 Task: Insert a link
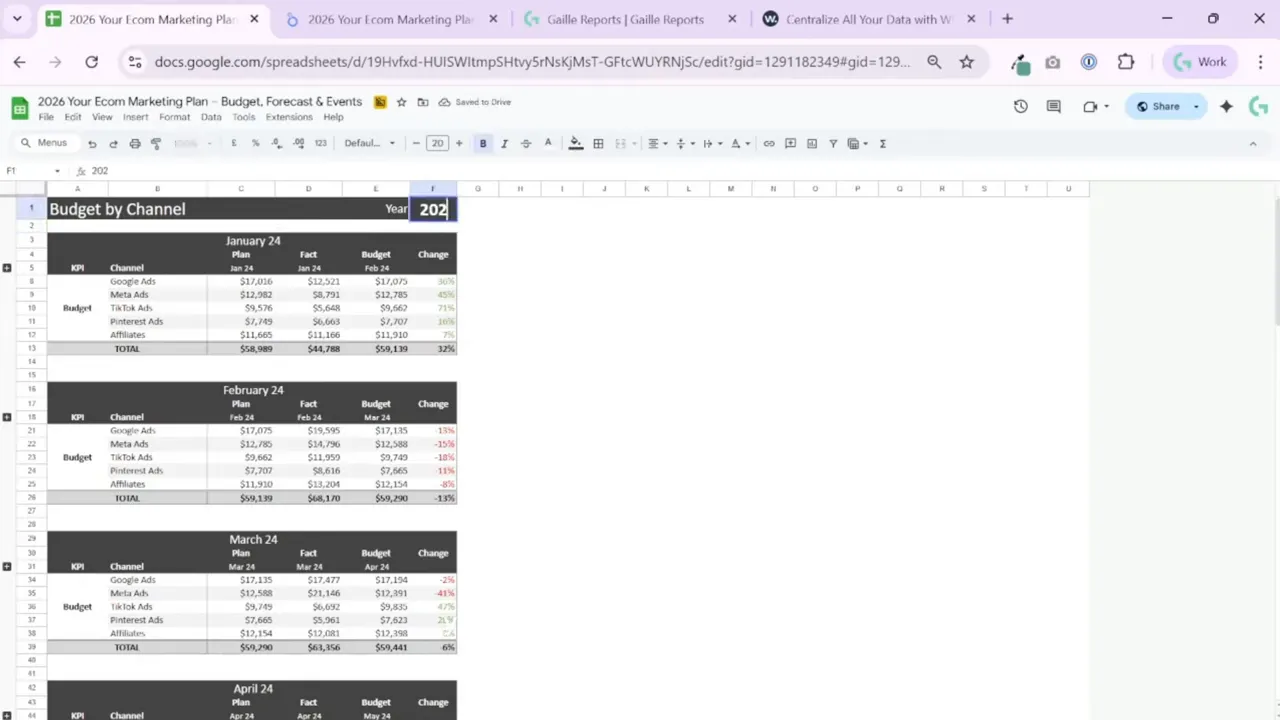(x=768, y=143)
